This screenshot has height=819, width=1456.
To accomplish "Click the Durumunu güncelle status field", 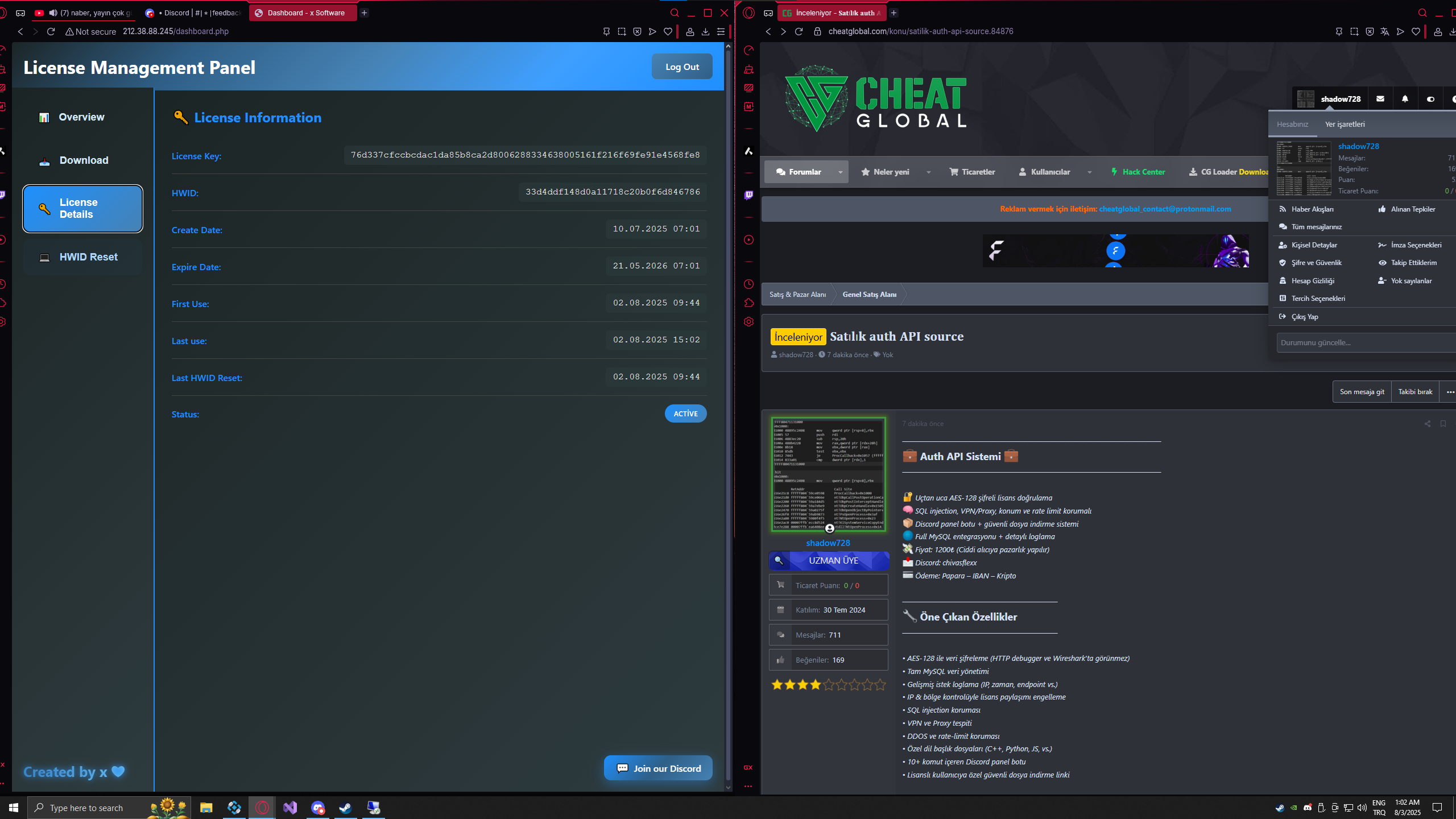I will (x=1365, y=343).
